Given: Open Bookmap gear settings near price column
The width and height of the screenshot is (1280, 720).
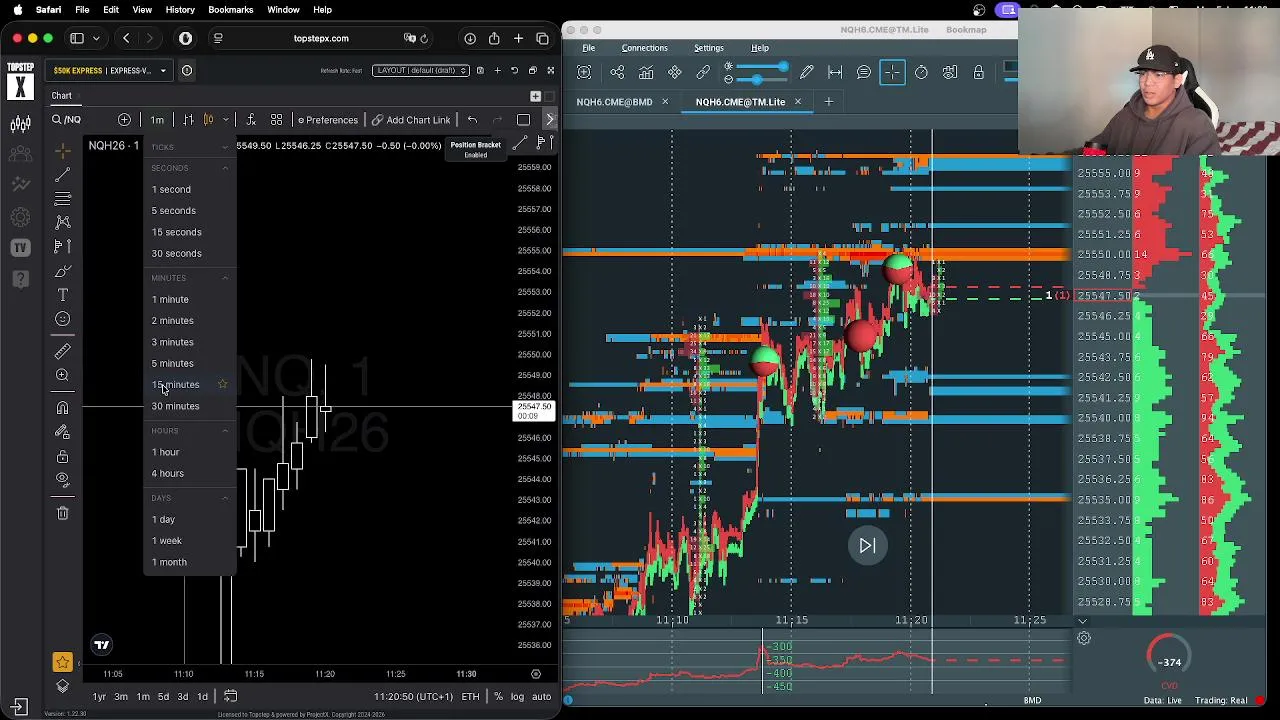Looking at the screenshot, I should [1084, 638].
